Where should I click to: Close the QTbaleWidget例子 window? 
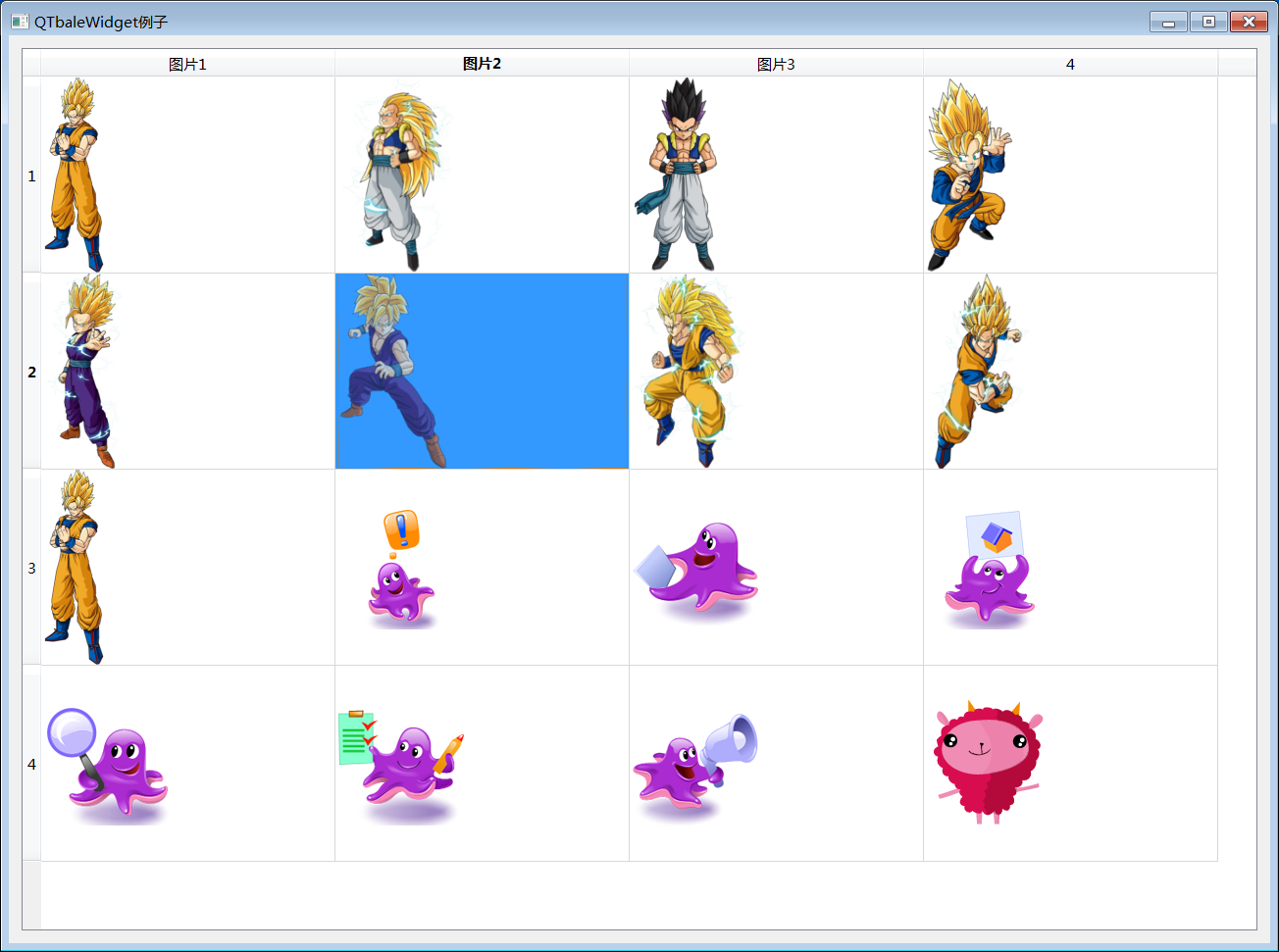point(1249,22)
